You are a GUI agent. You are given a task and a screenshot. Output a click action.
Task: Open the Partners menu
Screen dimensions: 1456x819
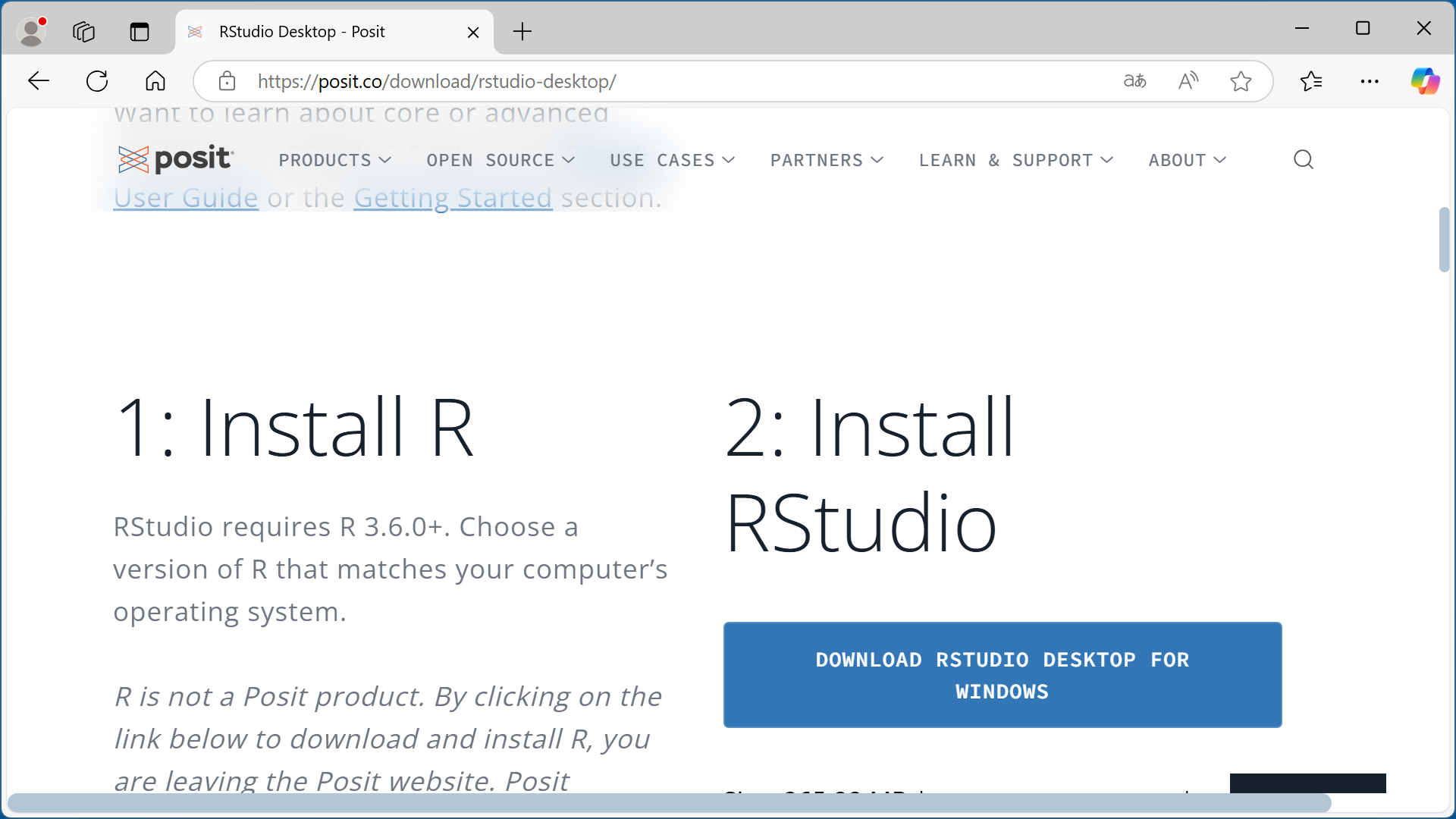pyautogui.click(x=827, y=160)
